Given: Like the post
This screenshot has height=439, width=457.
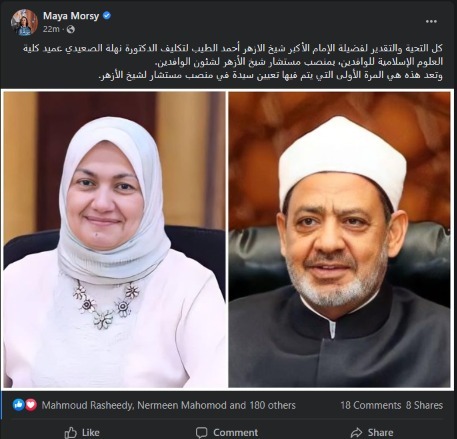Looking at the screenshot, I should [x=82, y=433].
